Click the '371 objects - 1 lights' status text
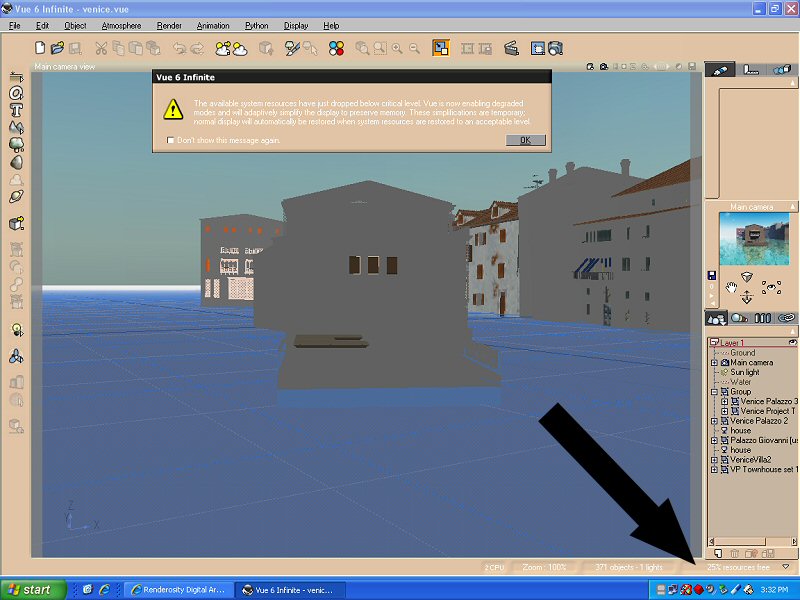Image resolution: width=800 pixels, height=600 pixels. coord(629,567)
